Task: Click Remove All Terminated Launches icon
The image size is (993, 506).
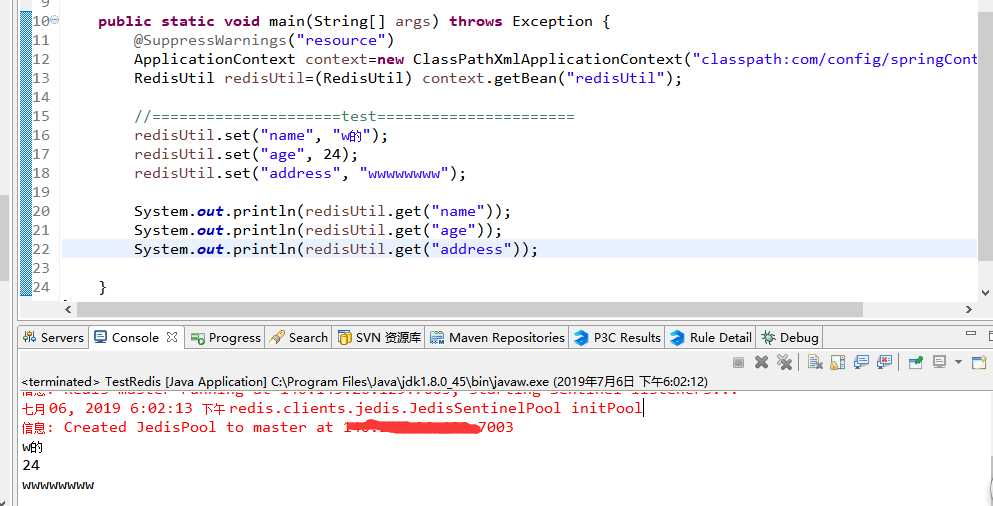Action: [x=784, y=362]
